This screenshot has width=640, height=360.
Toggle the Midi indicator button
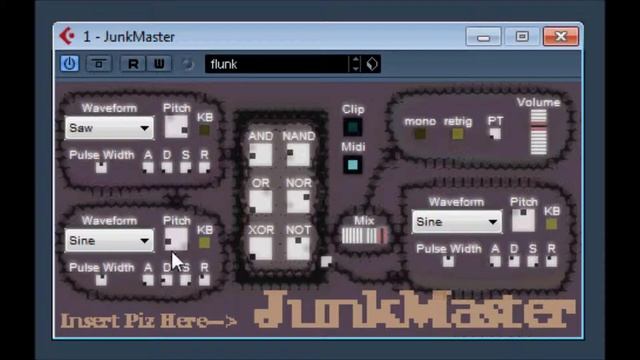[x=353, y=165]
